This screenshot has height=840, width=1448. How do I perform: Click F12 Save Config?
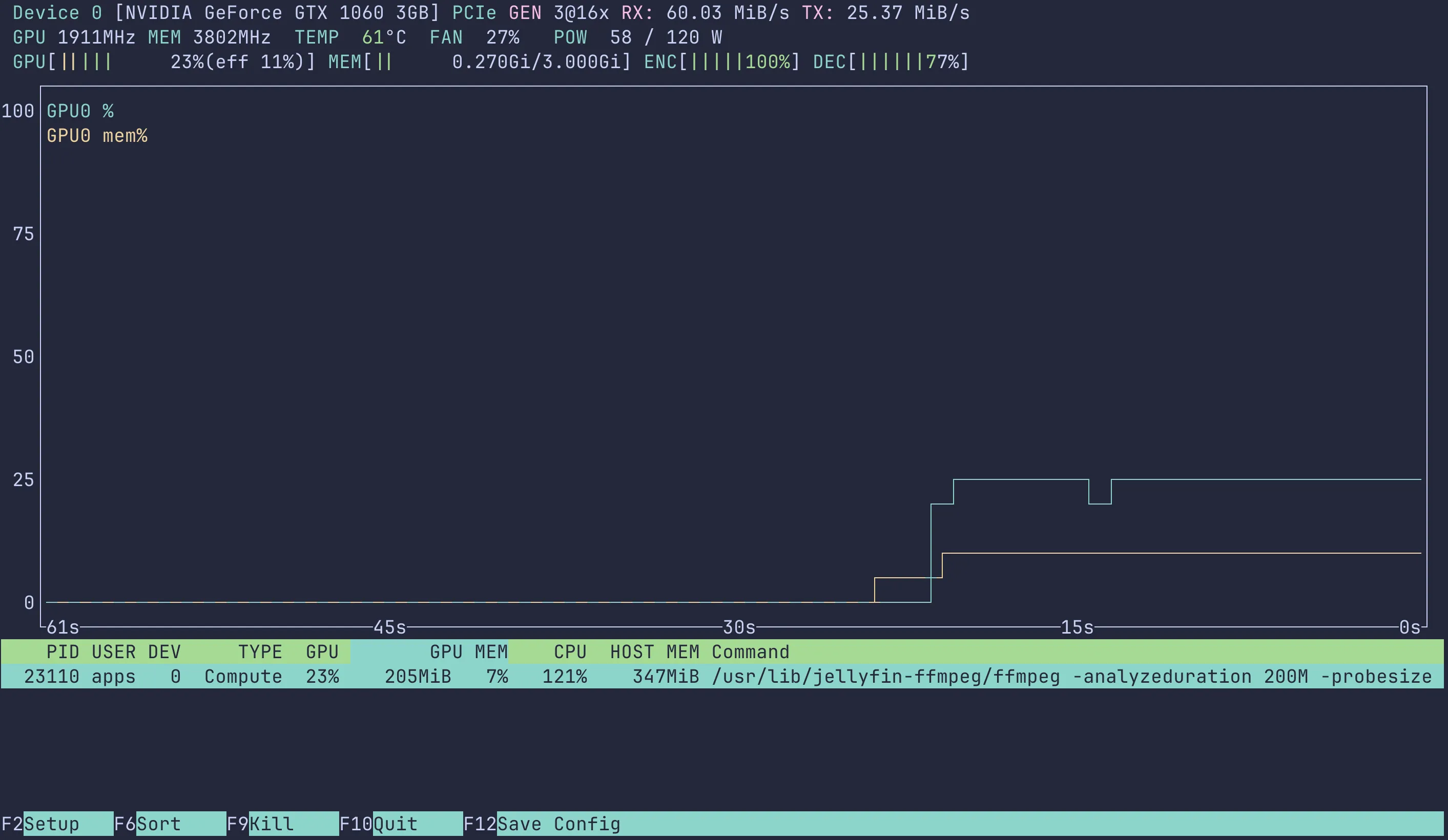tap(542, 823)
